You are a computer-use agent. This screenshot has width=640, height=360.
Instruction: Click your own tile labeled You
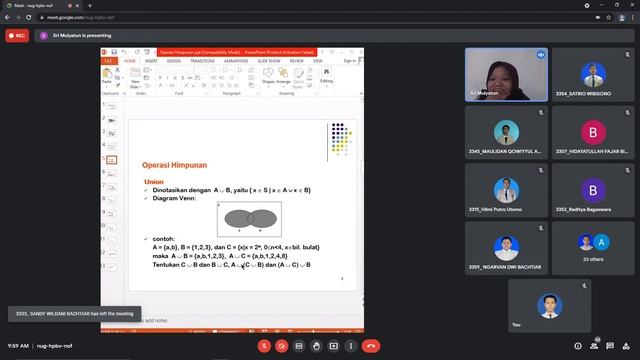pyautogui.click(x=549, y=306)
